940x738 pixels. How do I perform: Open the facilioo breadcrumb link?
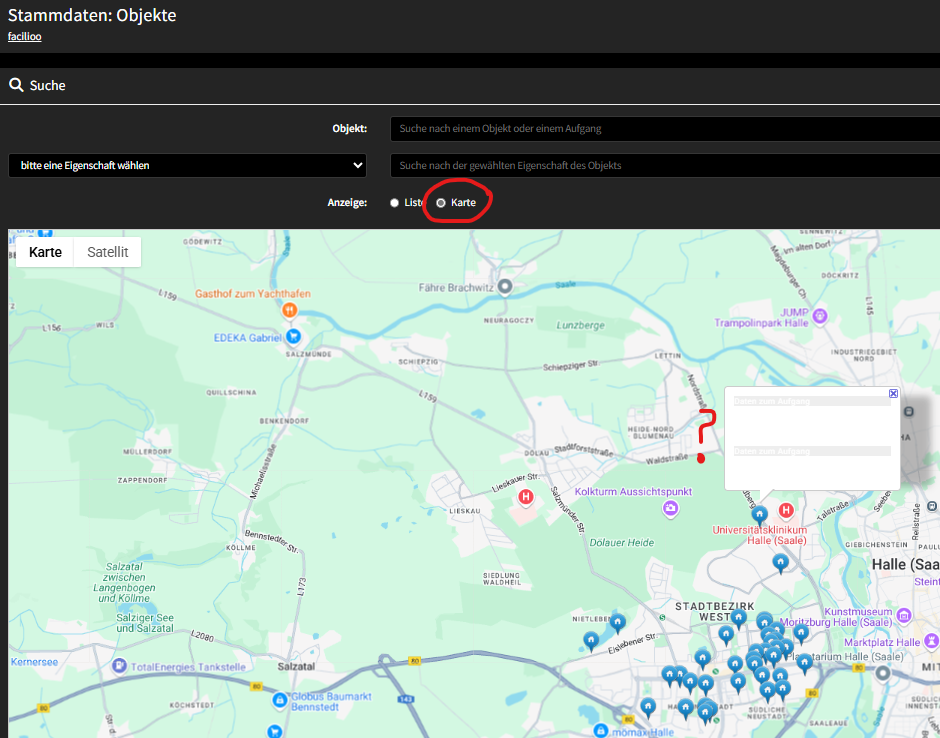(24, 36)
